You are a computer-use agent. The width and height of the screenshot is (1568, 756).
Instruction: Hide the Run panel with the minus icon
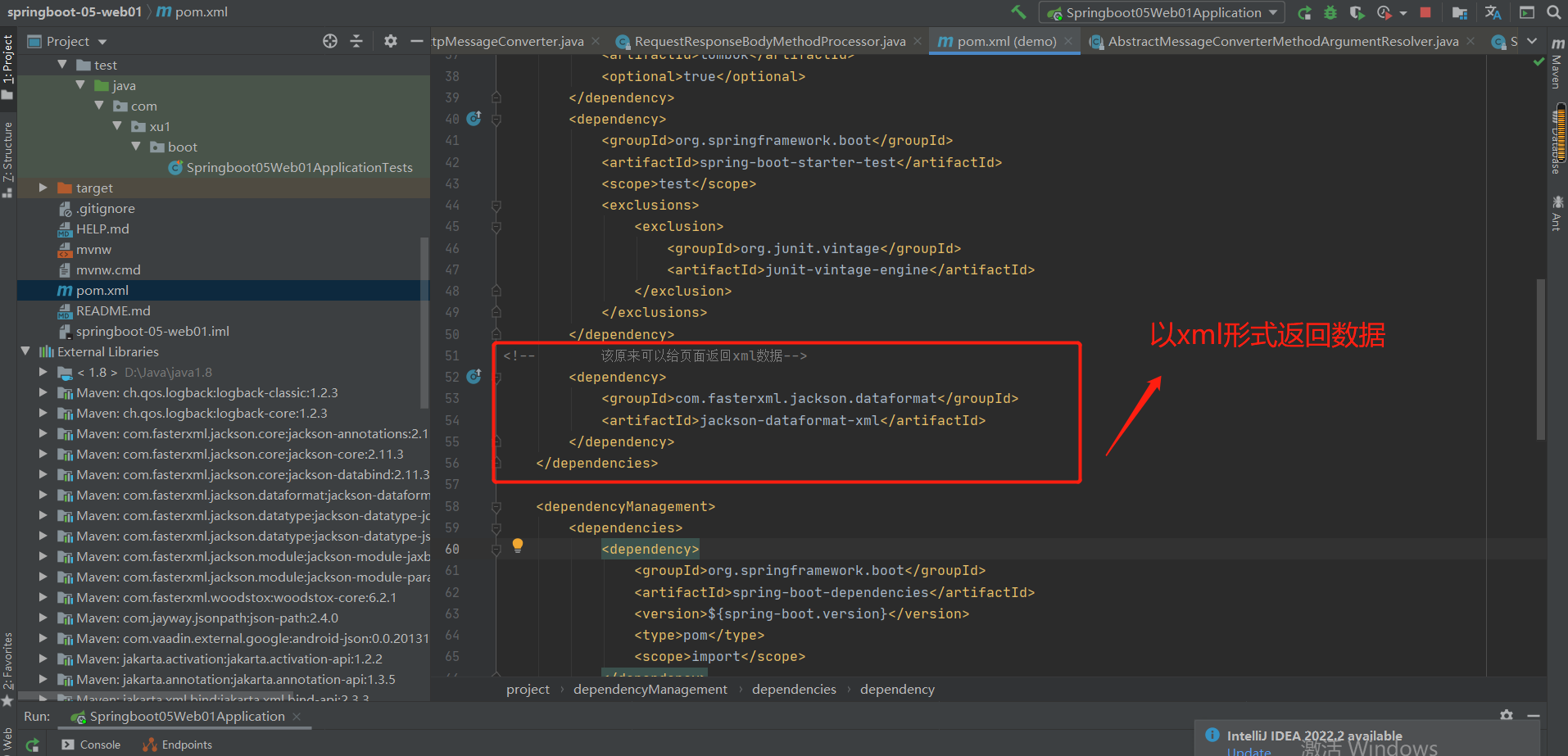1534,716
